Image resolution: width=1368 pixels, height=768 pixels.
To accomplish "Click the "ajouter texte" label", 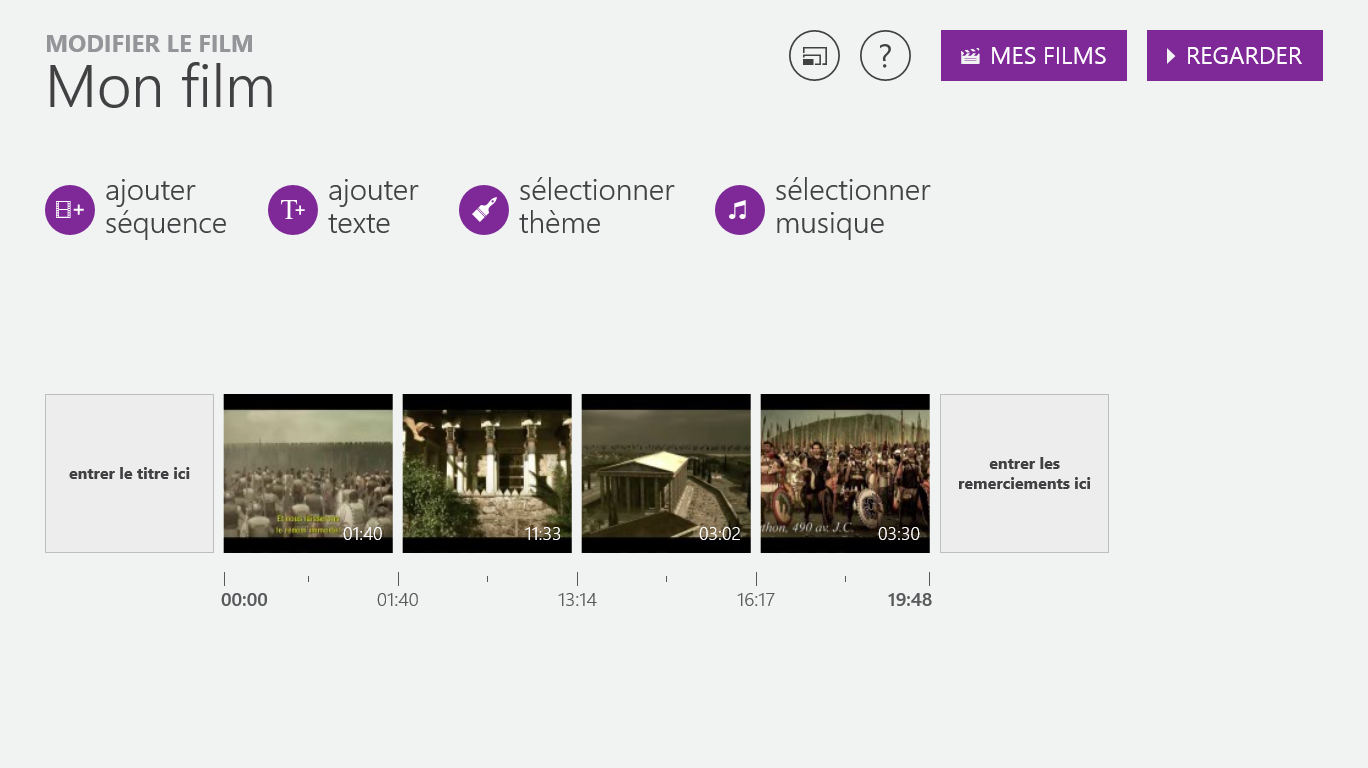I will pyautogui.click(x=373, y=207).
